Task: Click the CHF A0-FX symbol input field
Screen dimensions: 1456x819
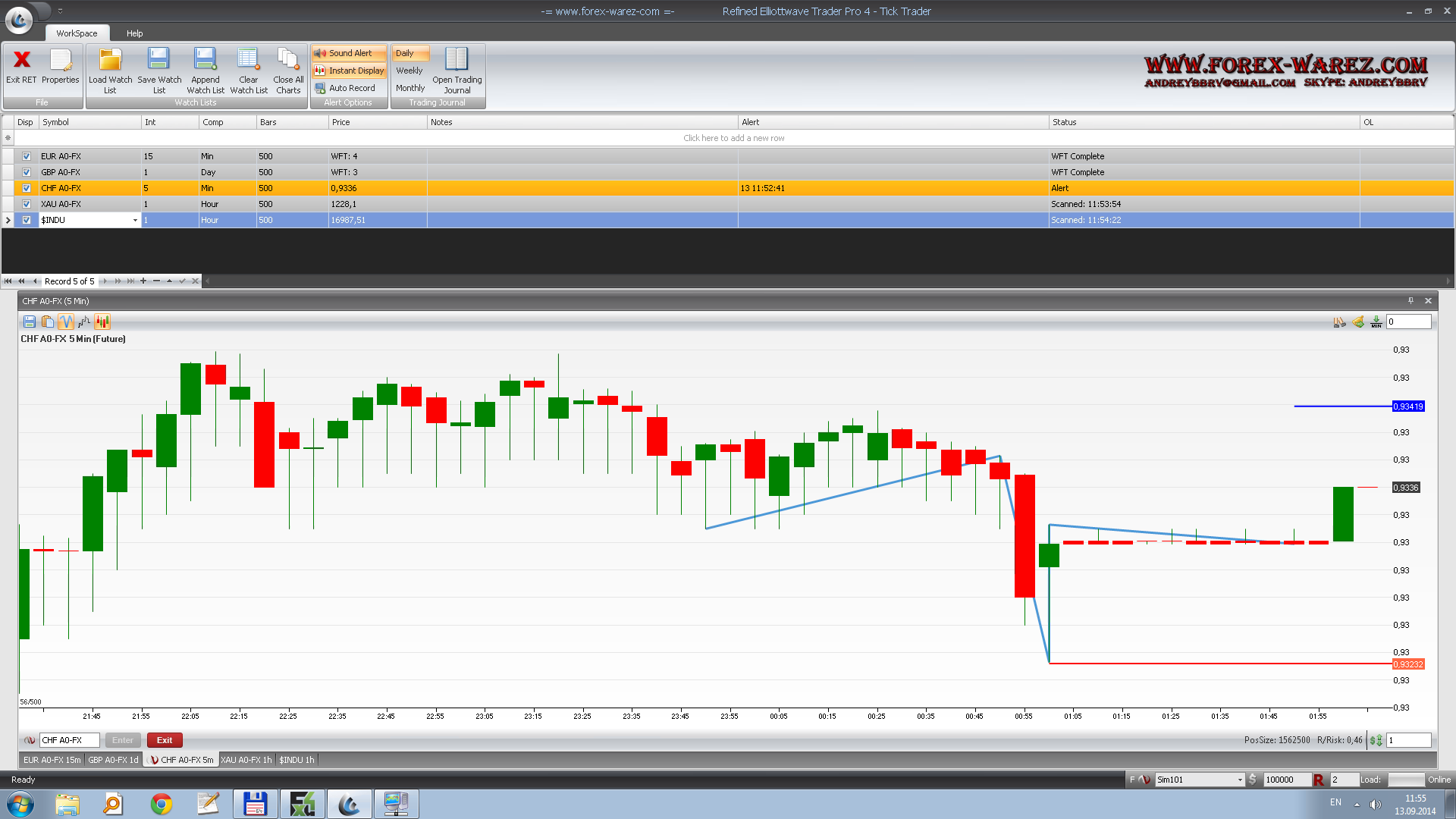Action: (69, 740)
